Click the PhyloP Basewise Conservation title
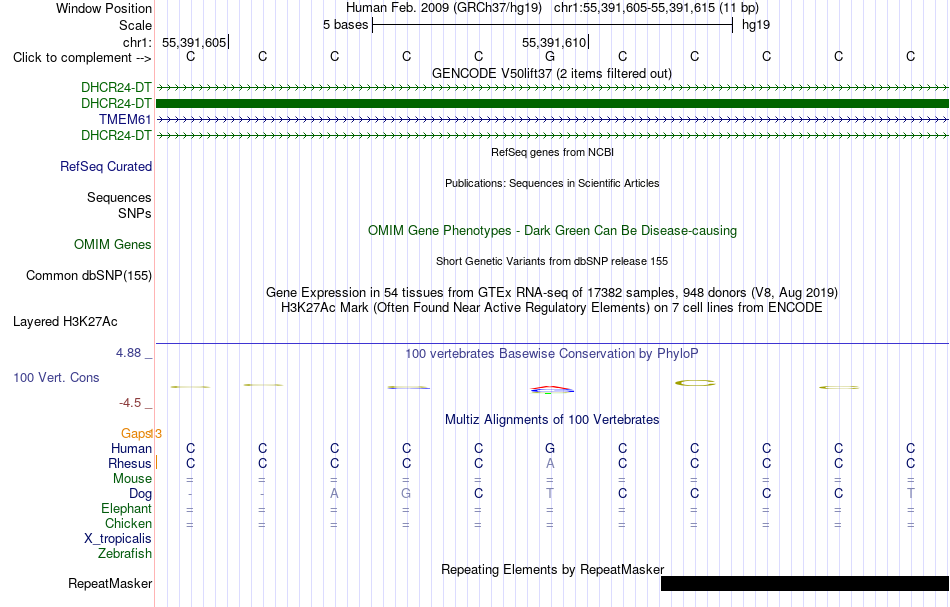Image resolution: width=950 pixels, height=607 pixels. pyautogui.click(x=552, y=353)
